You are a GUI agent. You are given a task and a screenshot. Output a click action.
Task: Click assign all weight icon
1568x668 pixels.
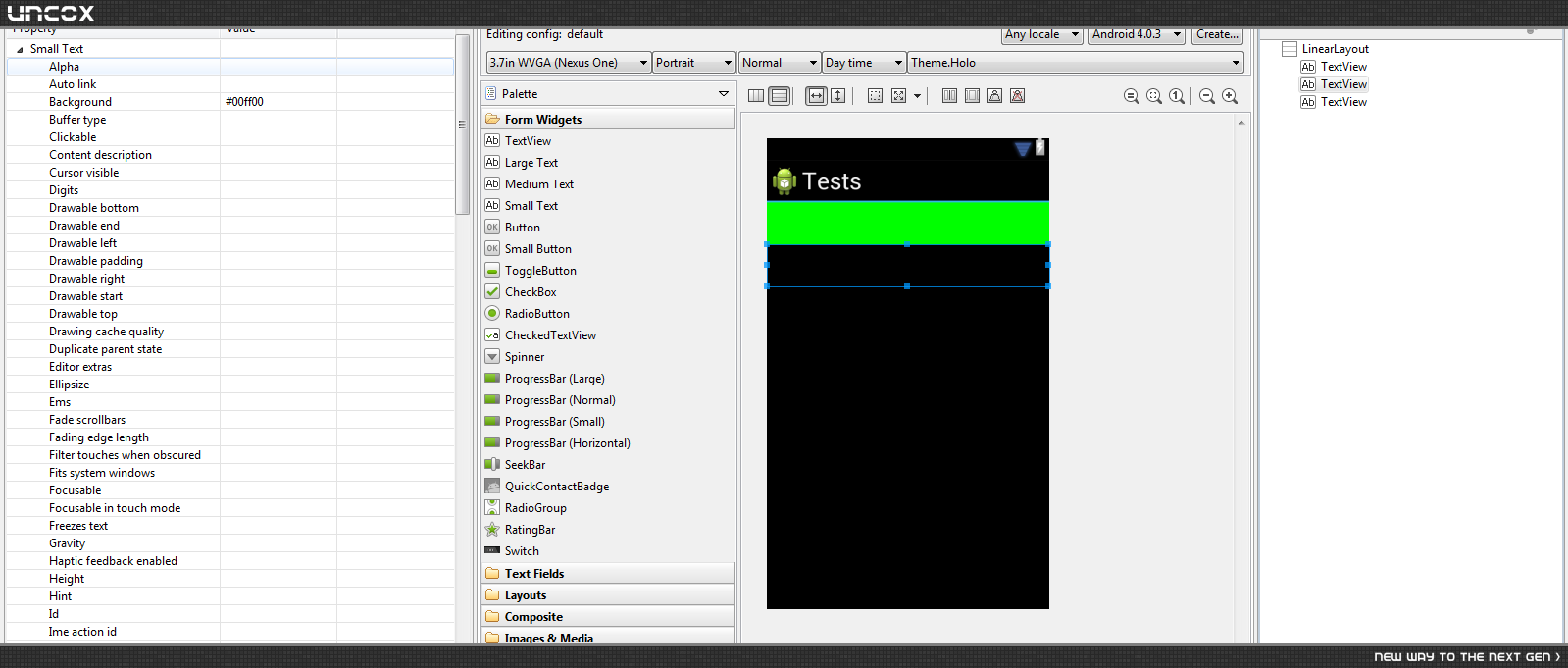tap(972, 96)
